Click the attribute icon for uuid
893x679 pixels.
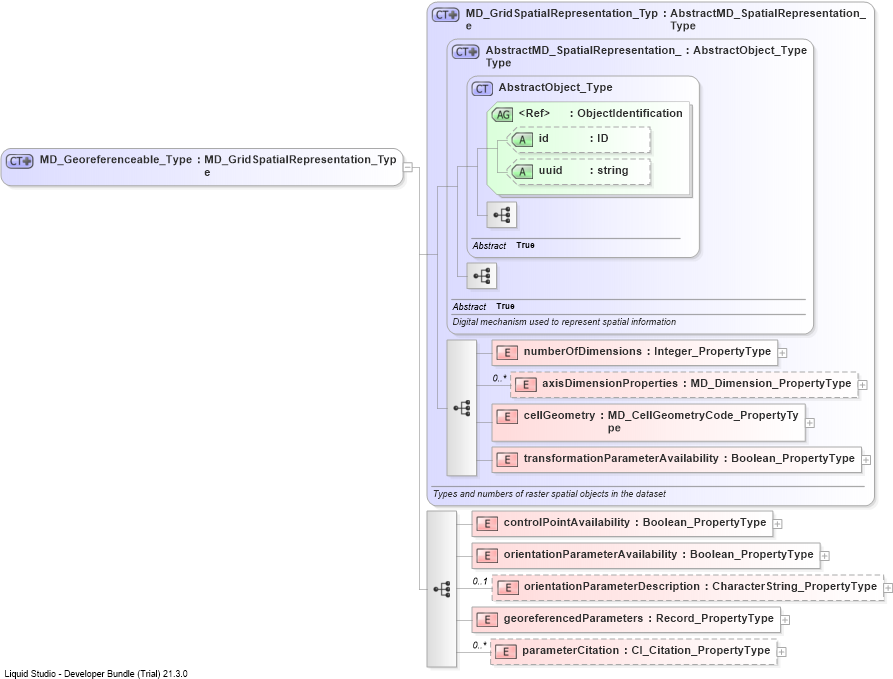pyautogui.click(x=522, y=171)
